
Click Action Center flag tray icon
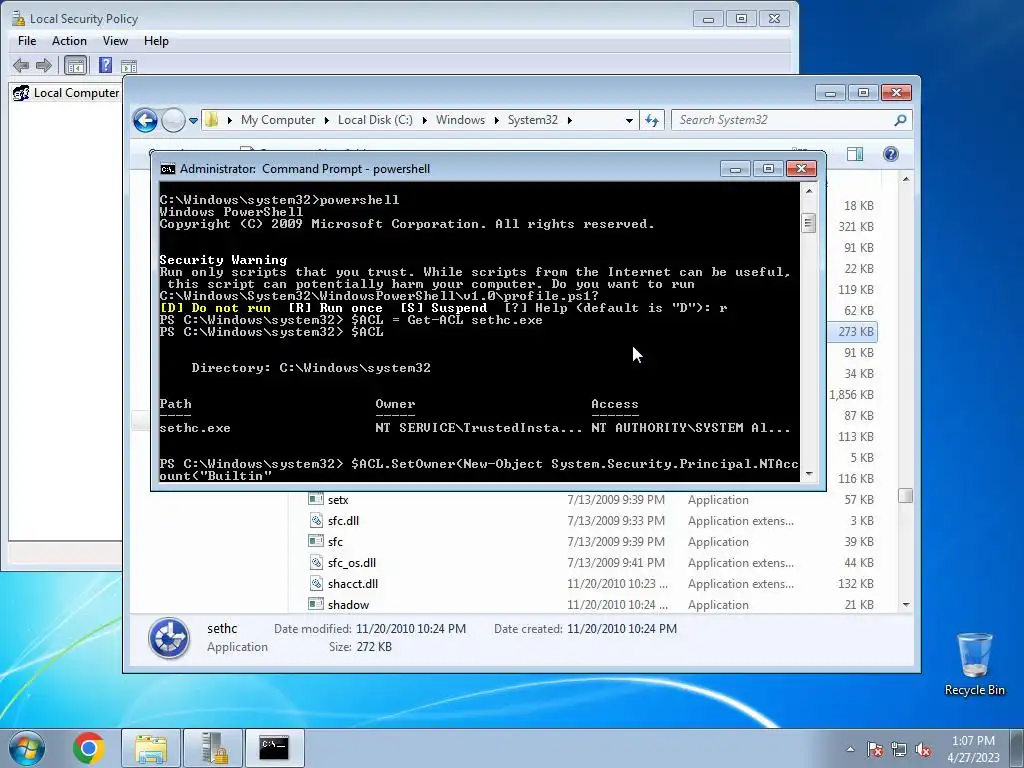(874, 749)
